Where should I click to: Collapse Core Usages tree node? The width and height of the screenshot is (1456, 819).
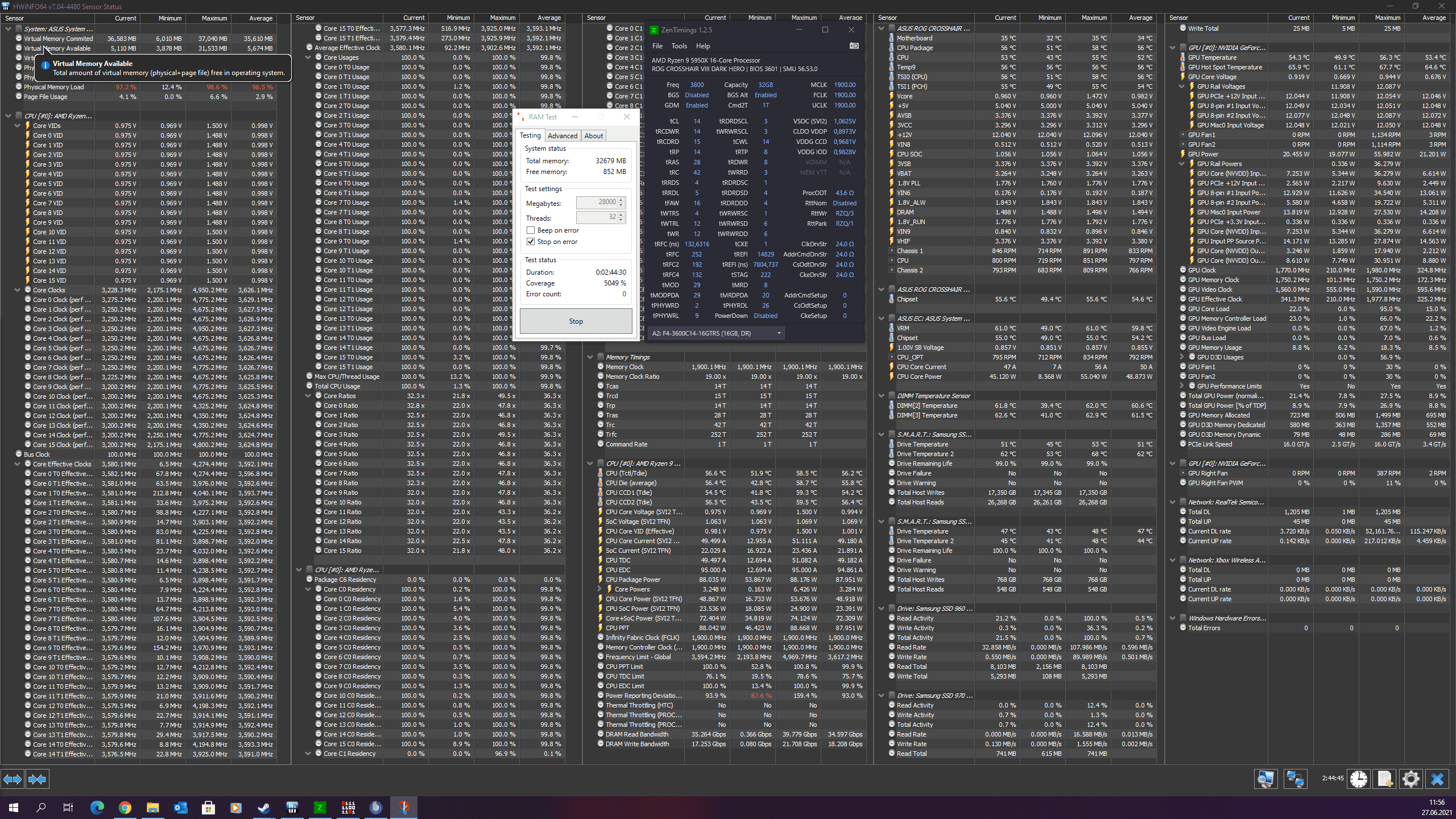tap(308, 57)
